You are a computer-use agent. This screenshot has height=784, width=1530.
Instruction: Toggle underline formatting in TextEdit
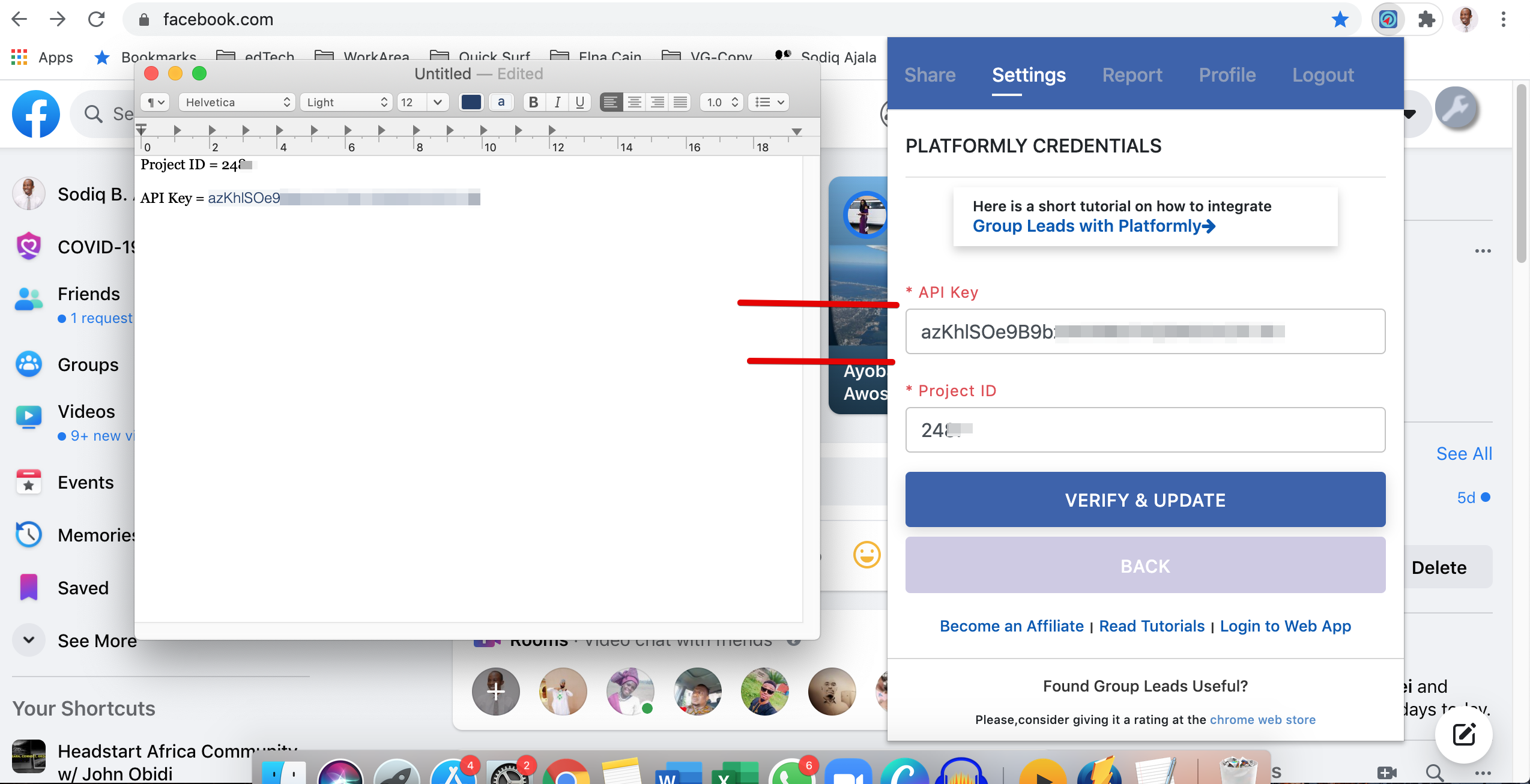(x=579, y=102)
